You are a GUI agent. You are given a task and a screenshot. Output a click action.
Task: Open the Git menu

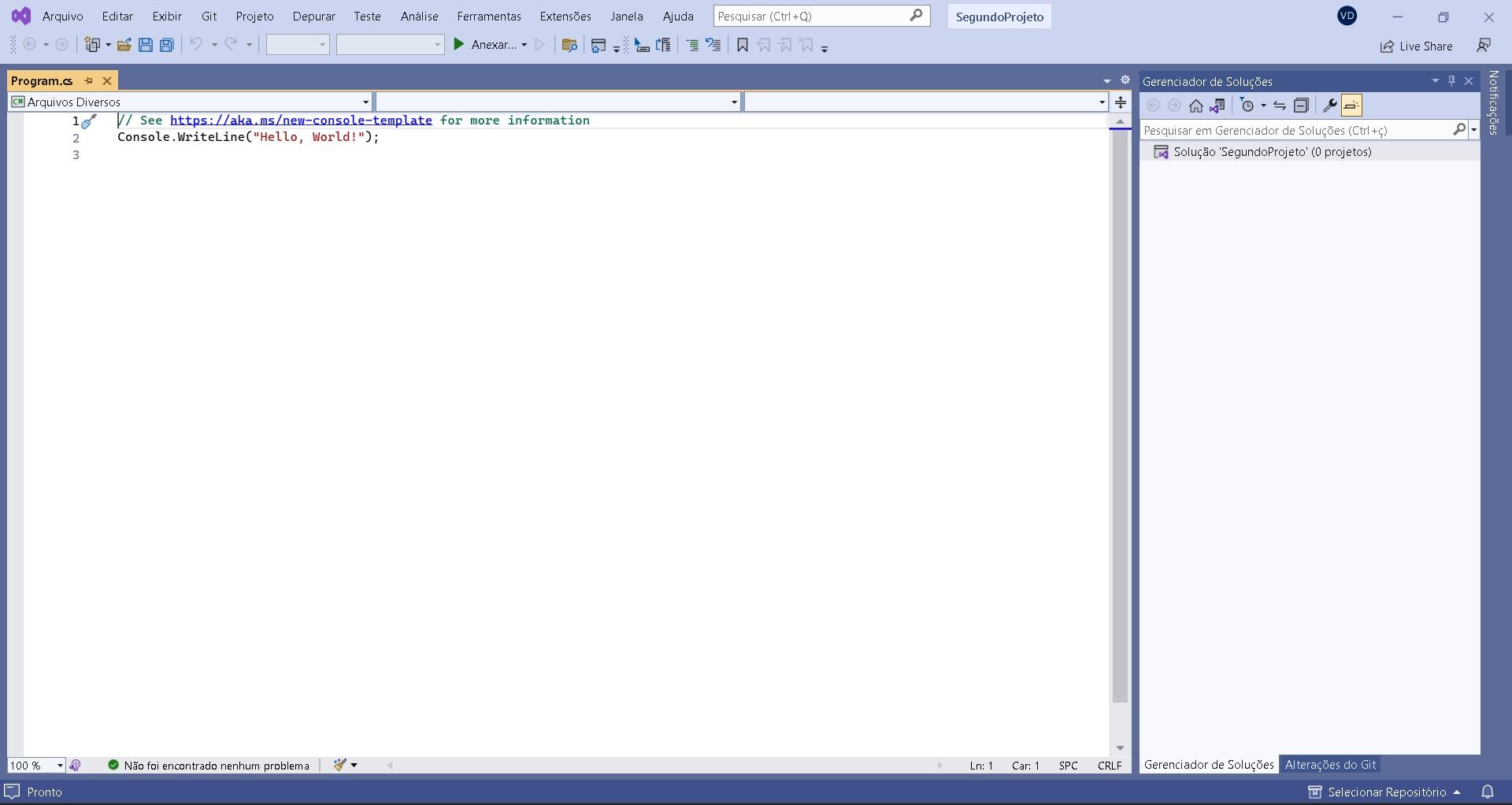point(209,16)
